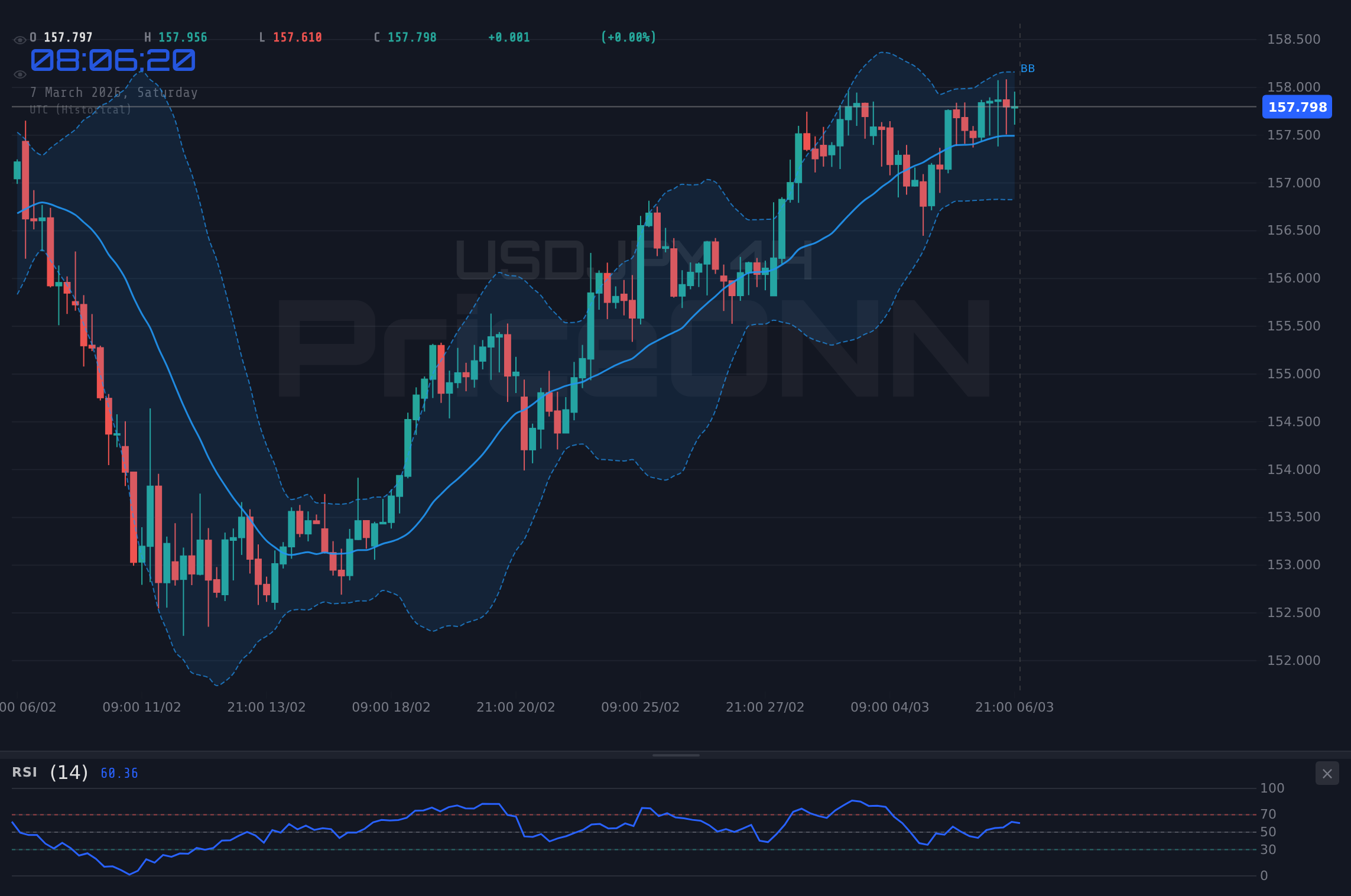Click the 154.500 price axis label
The height and width of the screenshot is (896, 1351).
1294,422
